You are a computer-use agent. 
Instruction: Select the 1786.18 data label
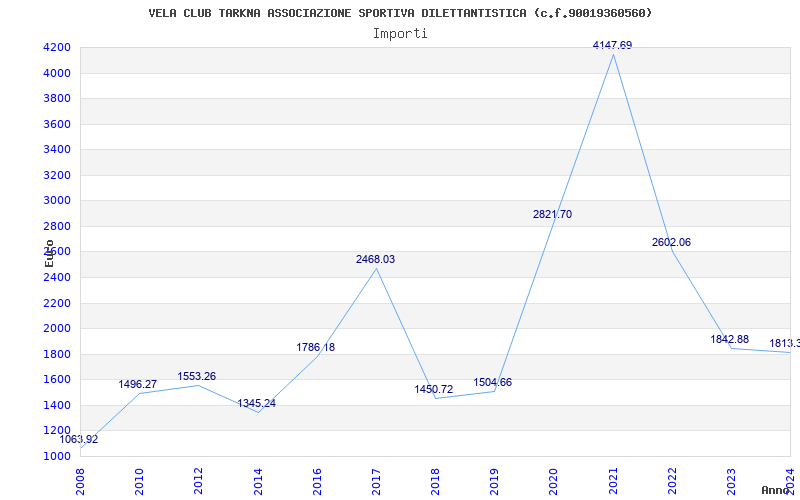click(316, 347)
